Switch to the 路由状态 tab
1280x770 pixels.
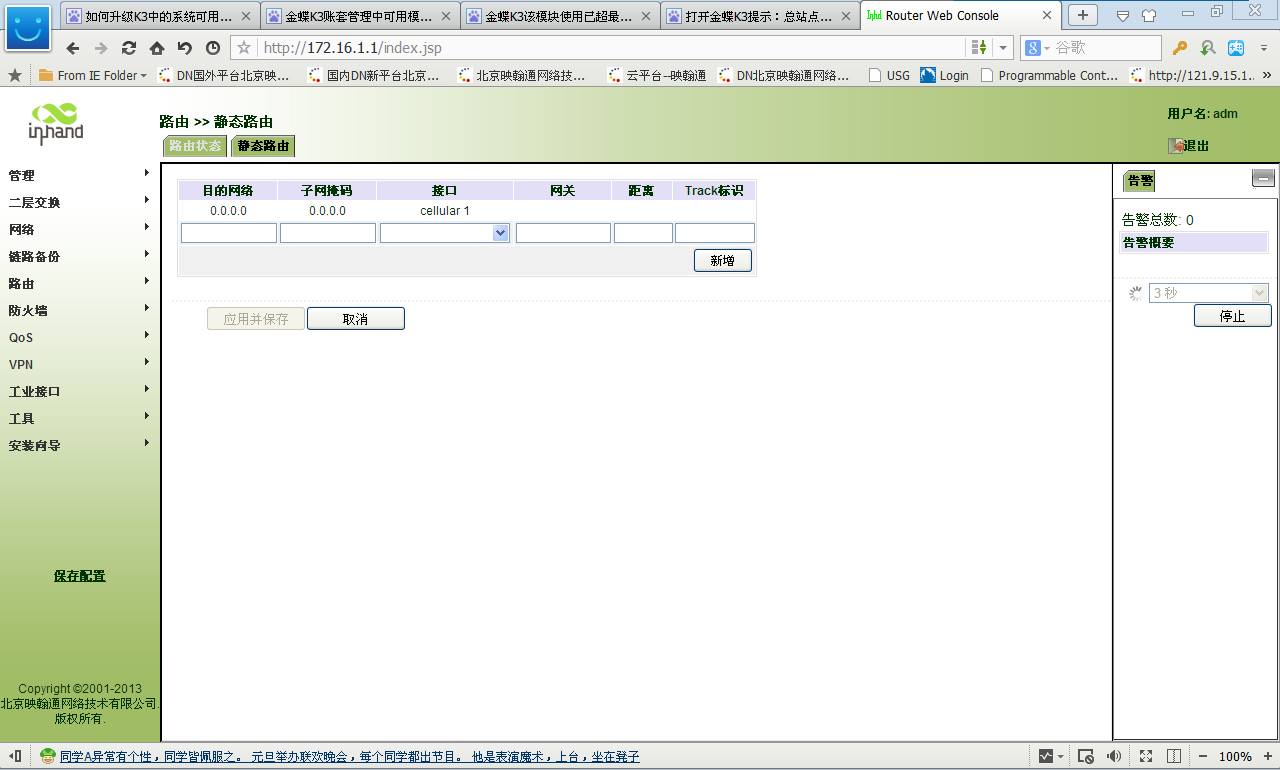tap(195, 146)
